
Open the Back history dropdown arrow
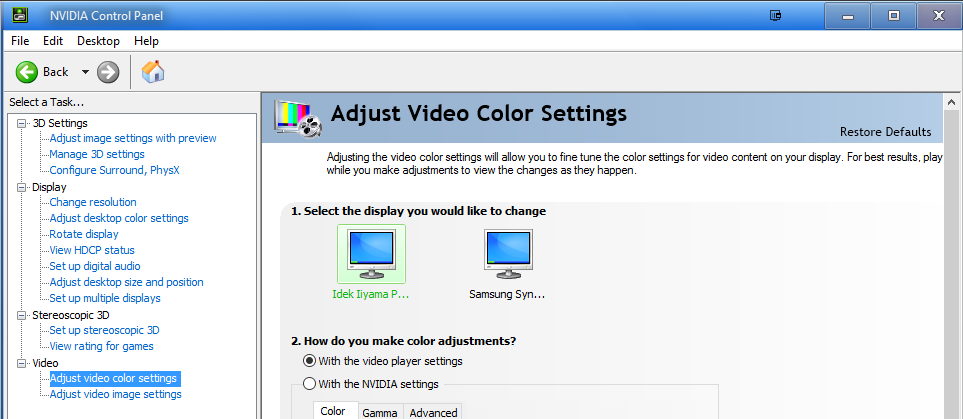(x=85, y=72)
